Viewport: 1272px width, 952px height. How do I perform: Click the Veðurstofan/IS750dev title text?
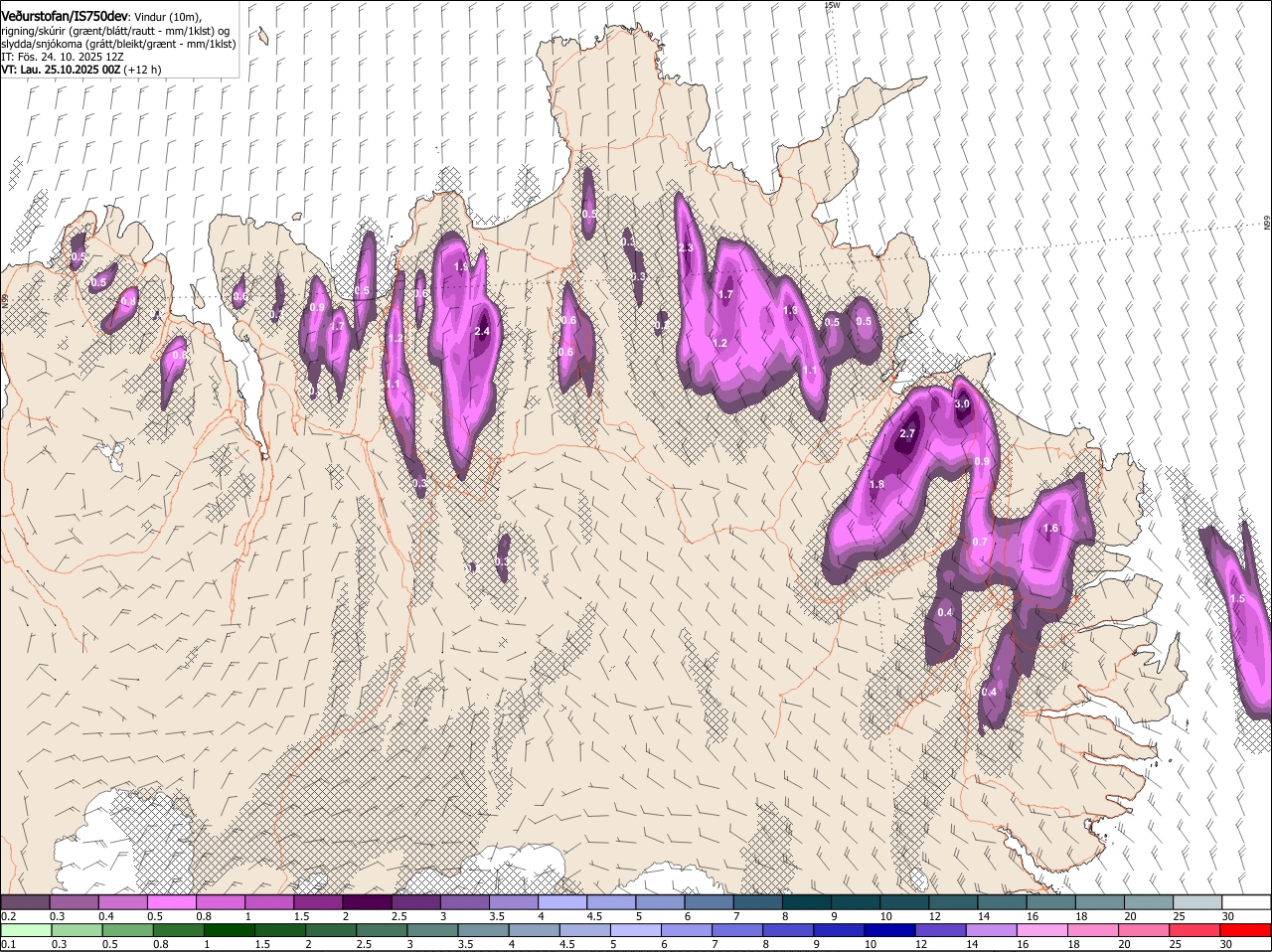[65, 16]
